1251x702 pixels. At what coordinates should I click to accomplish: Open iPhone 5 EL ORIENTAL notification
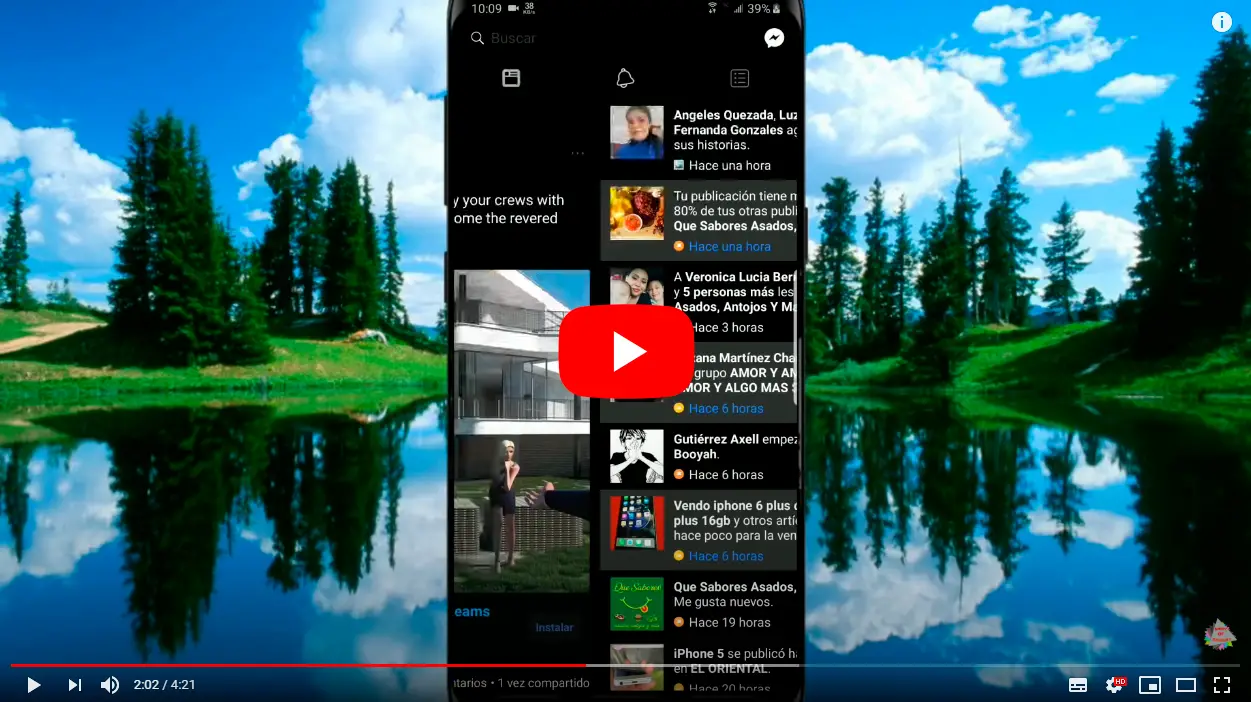(x=699, y=667)
